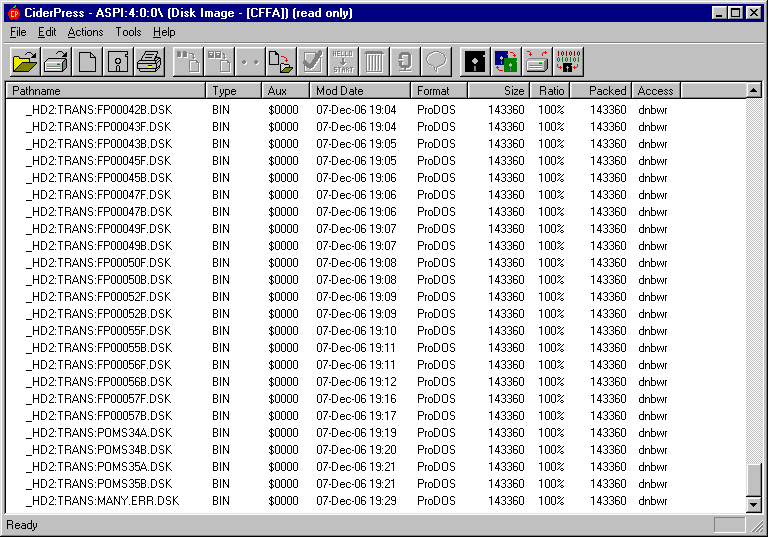This screenshot has height=537, width=768.
Task: Sort by the Type column header
Action: coord(233,91)
